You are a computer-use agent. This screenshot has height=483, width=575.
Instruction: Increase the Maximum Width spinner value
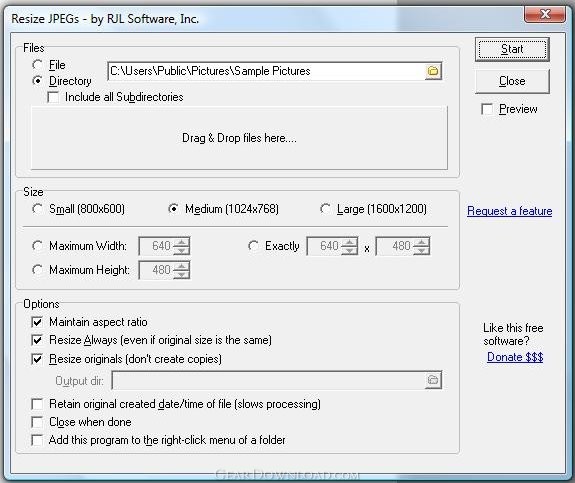click(181, 242)
